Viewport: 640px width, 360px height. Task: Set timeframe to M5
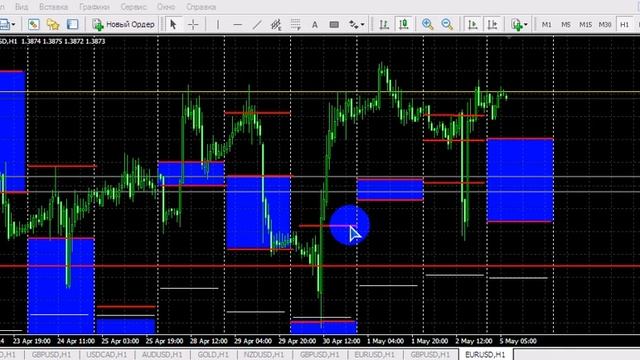pos(565,24)
